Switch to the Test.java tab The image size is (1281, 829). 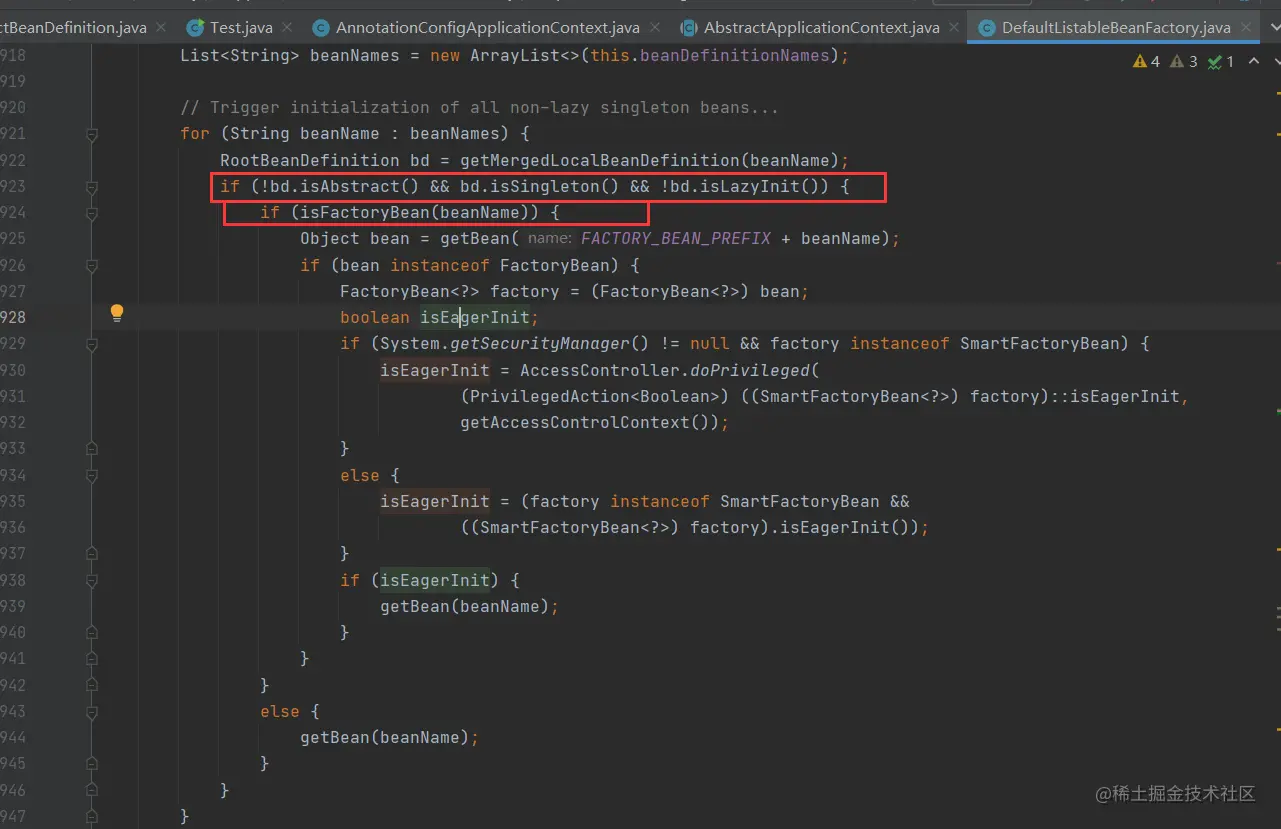coord(241,28)
